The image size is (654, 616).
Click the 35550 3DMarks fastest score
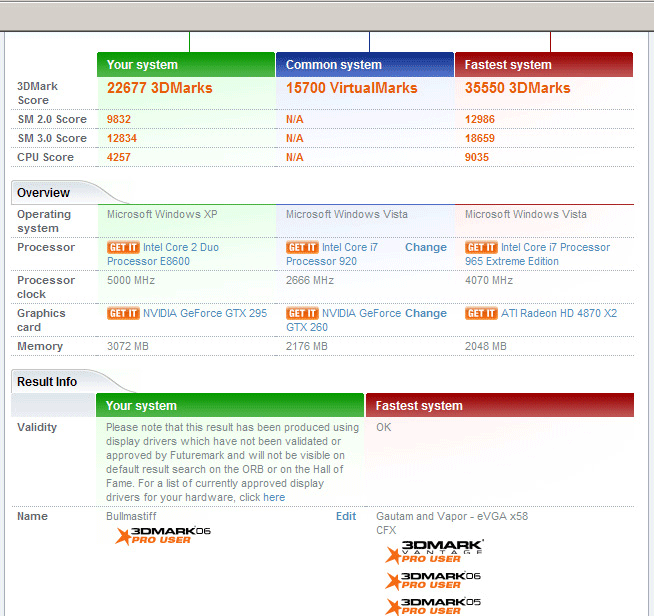click(x=517, y=88)
